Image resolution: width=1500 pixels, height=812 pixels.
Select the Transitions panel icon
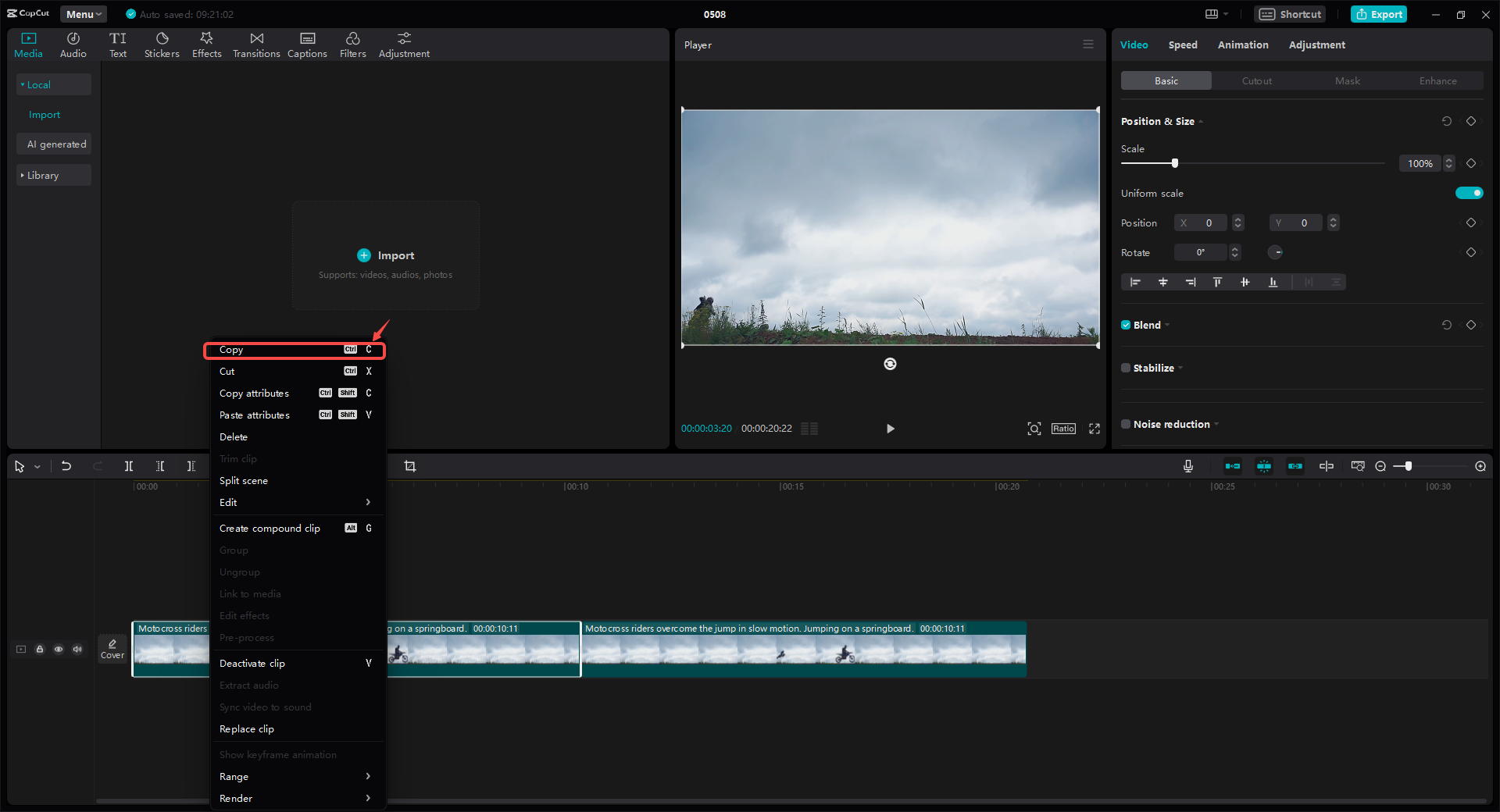coord(256,44)
